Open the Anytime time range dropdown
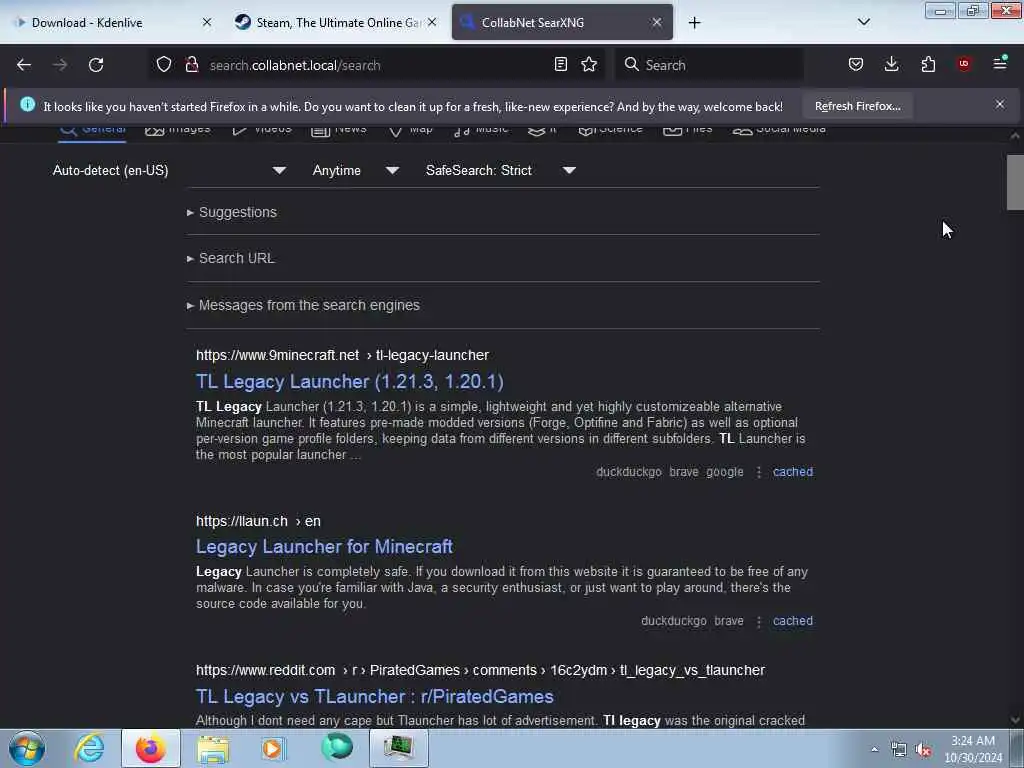The height and width of the screenshot is (768, 1024). click(355, 170)
